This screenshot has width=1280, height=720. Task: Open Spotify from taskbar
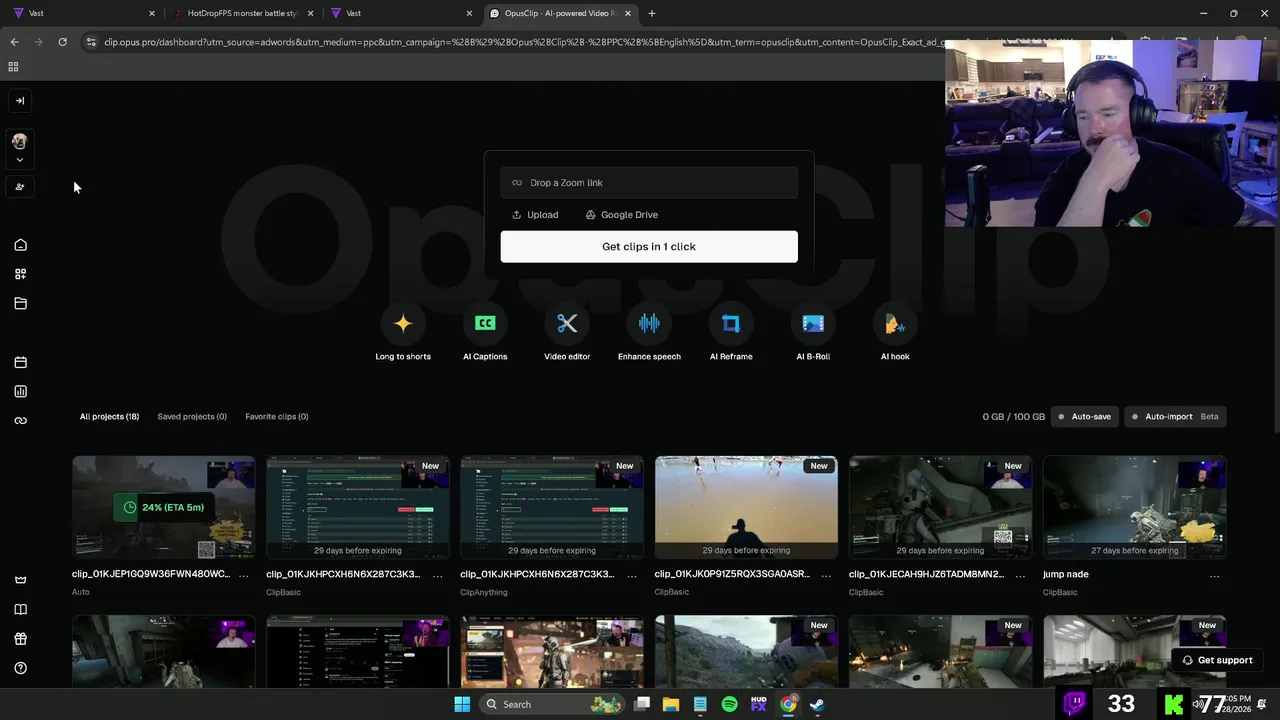pyautogui.click(x=729, y=704)
